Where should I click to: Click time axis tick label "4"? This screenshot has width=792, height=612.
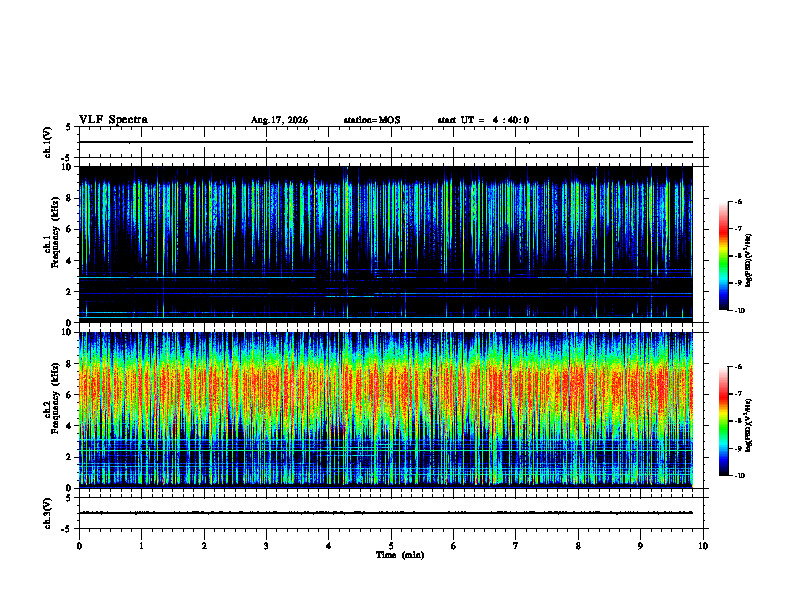[329, 546]
